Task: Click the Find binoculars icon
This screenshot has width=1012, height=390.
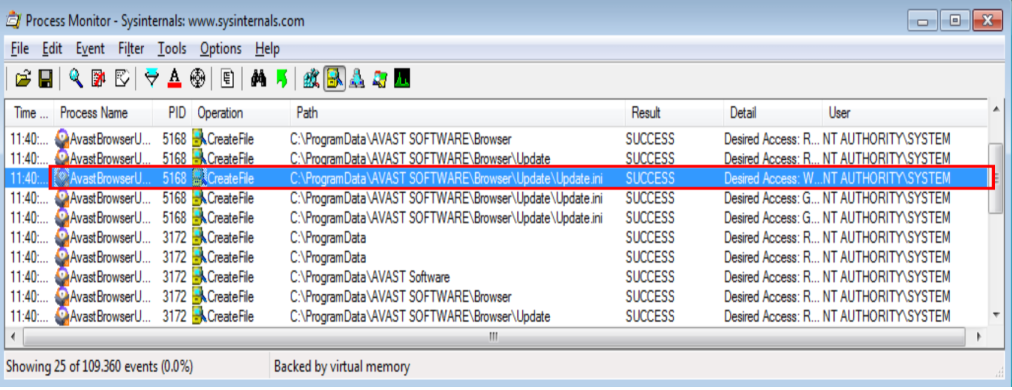Action: pos(259,79)
